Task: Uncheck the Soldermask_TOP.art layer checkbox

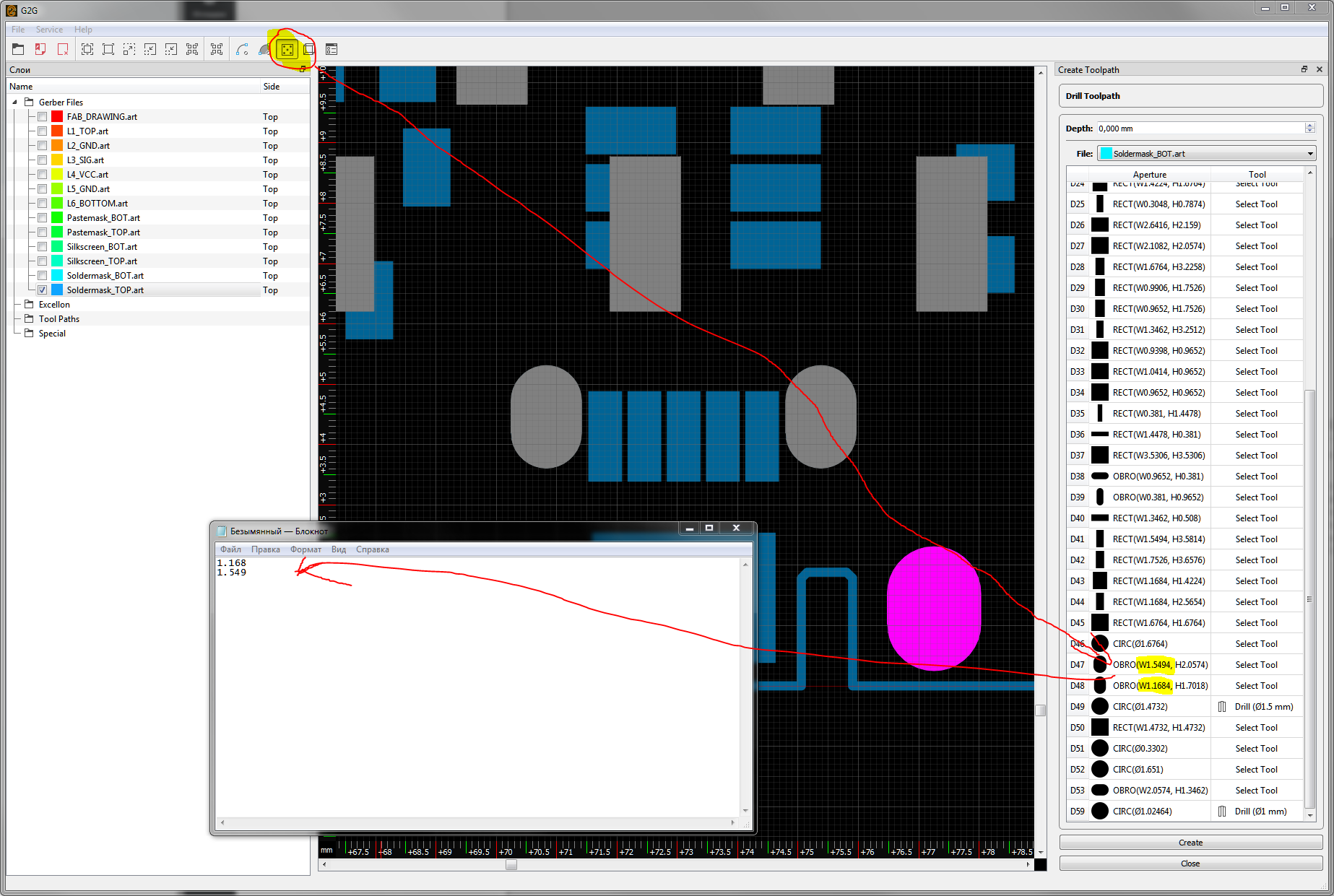Action: click(42, 290)
